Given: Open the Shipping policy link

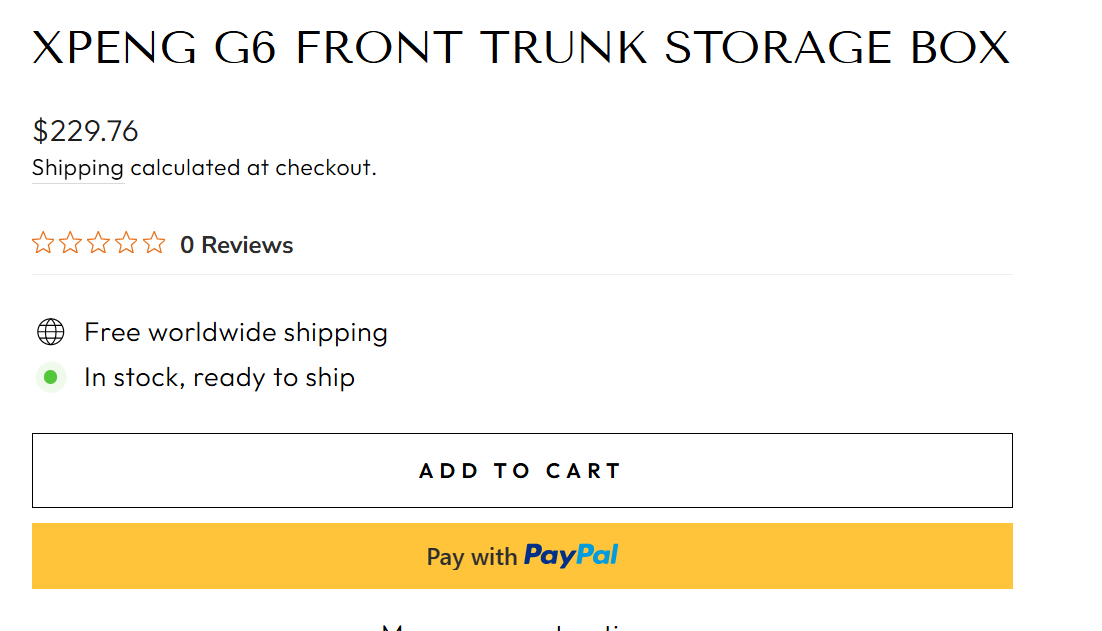Looking at the screenshot, I should tap(78, 168).
